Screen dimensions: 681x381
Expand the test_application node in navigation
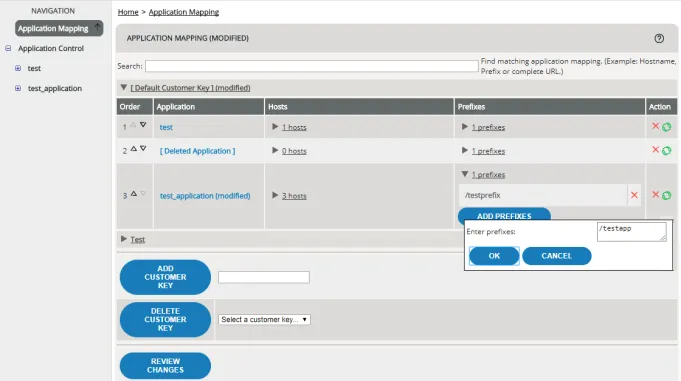(x=18, y=88)
